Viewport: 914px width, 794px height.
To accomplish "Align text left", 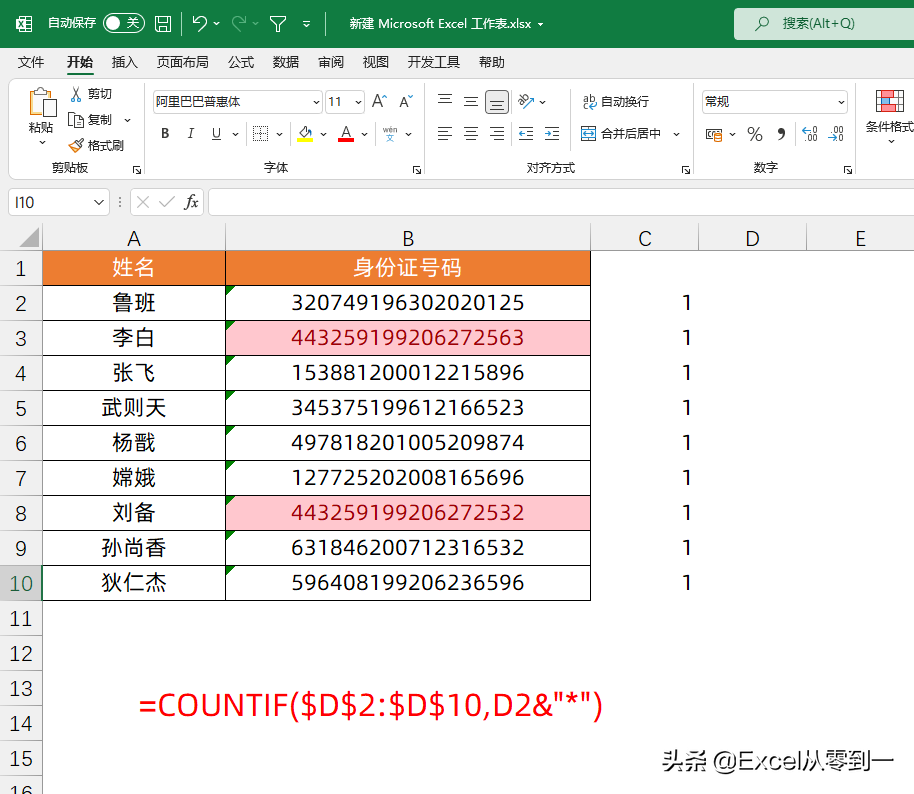I will pos(445,134).
